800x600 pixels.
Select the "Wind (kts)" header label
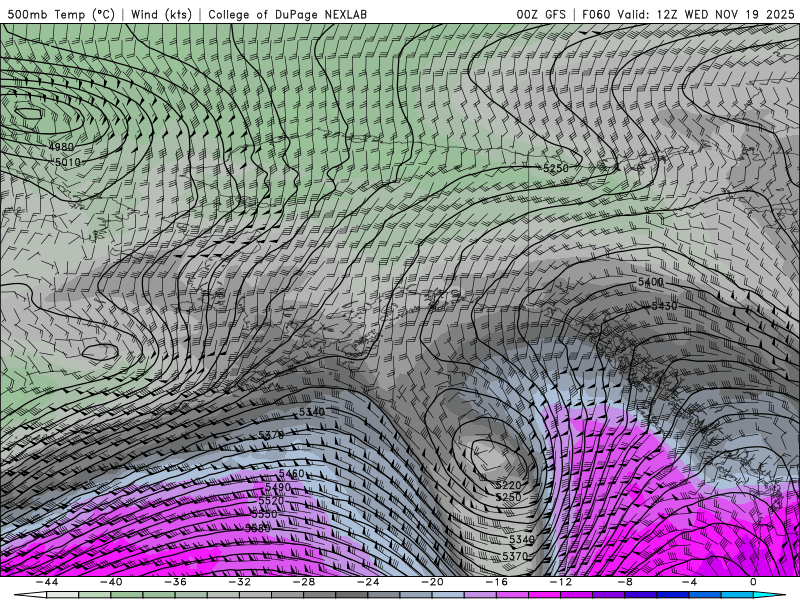161,14
